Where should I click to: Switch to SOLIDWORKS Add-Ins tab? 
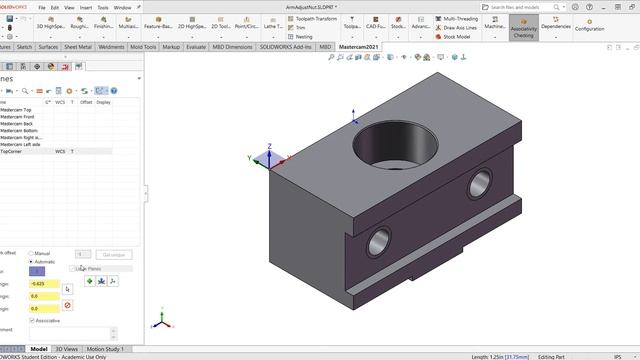(x=285, y=47)
